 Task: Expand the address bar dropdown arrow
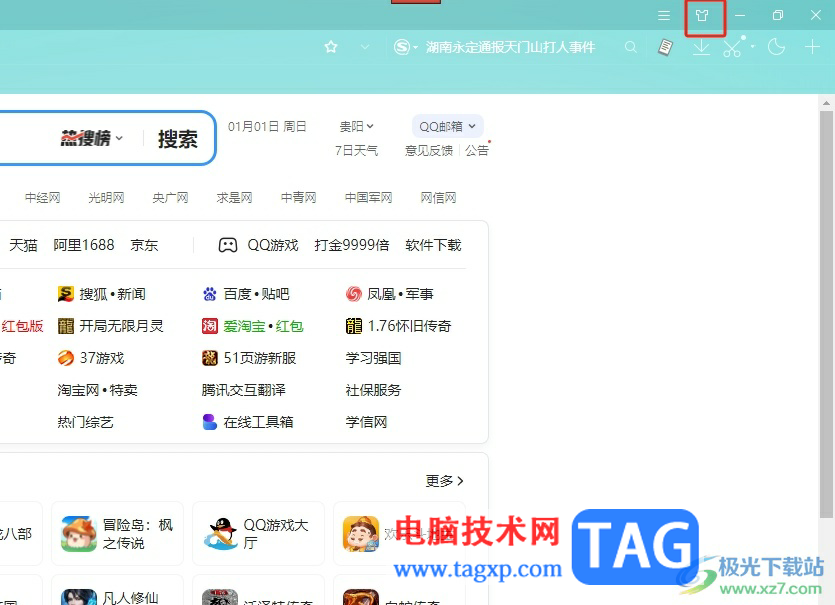365,47
